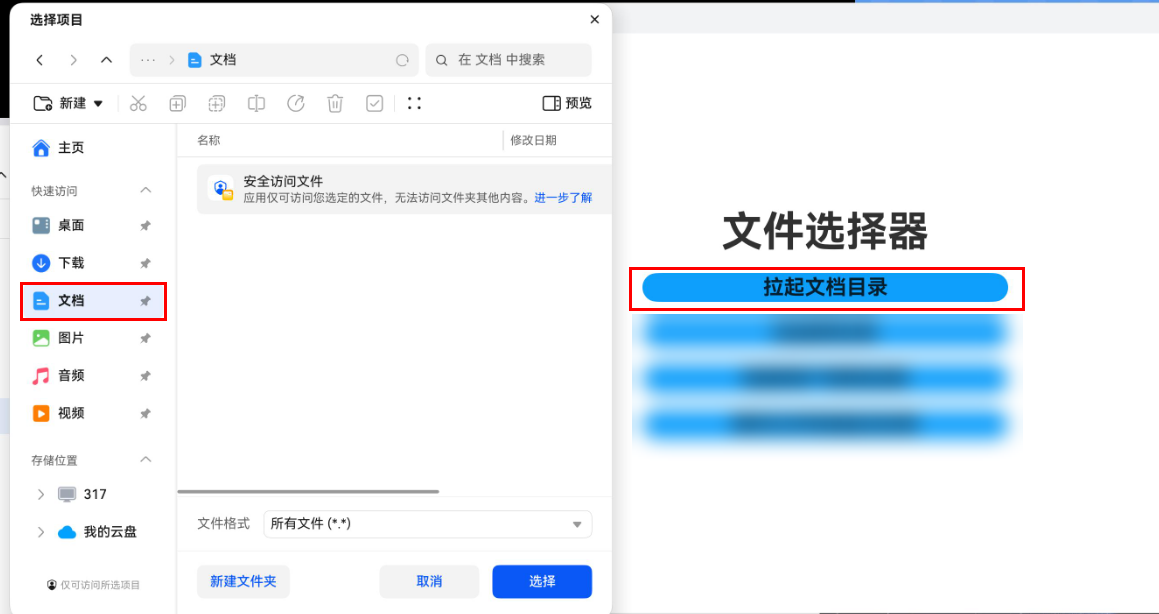
Task: Go back with the left arrow
Action: (40, 60)
